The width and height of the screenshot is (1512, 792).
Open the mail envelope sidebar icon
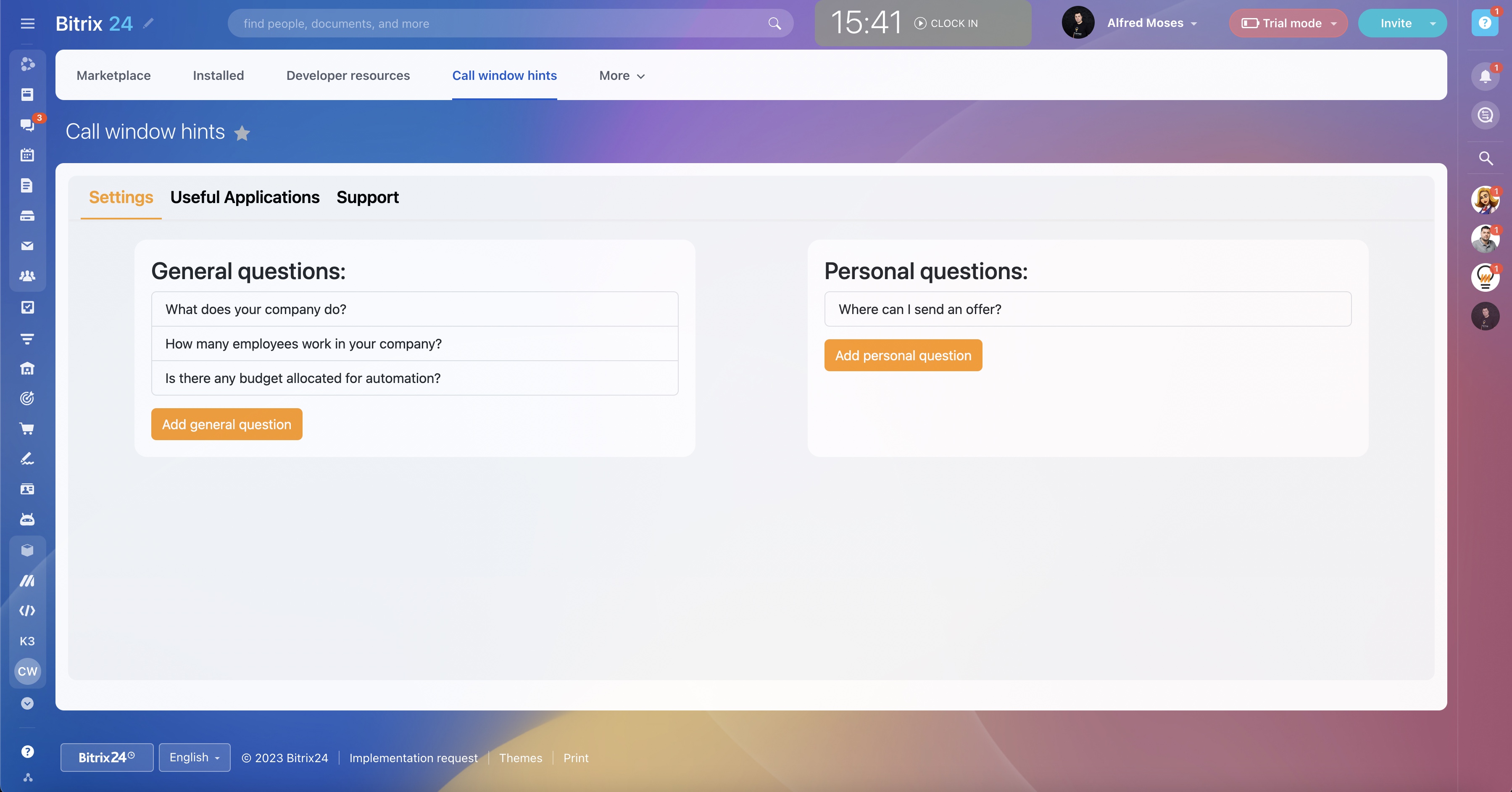(27, 246)
